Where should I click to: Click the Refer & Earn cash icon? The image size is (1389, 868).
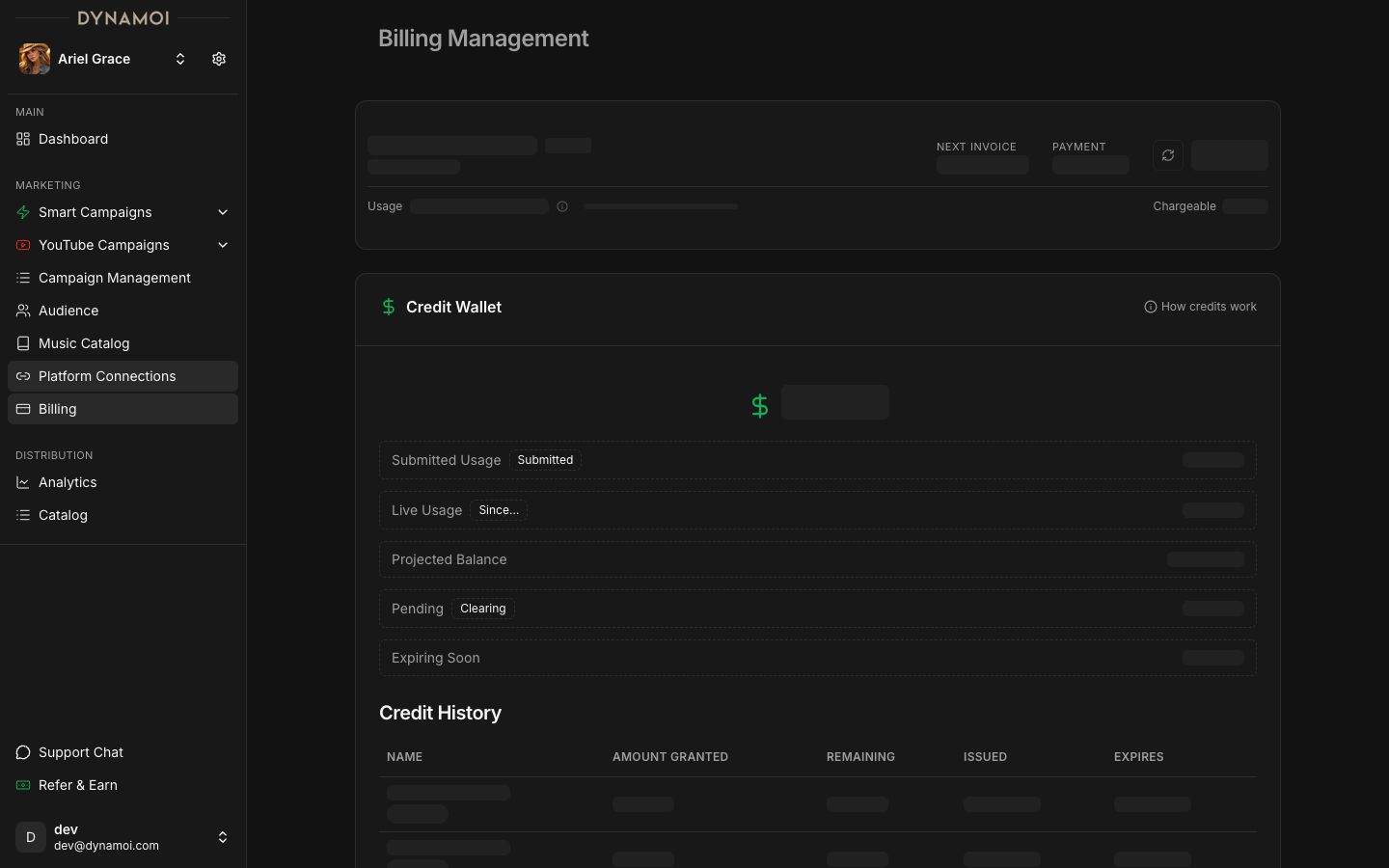point(23,785)
